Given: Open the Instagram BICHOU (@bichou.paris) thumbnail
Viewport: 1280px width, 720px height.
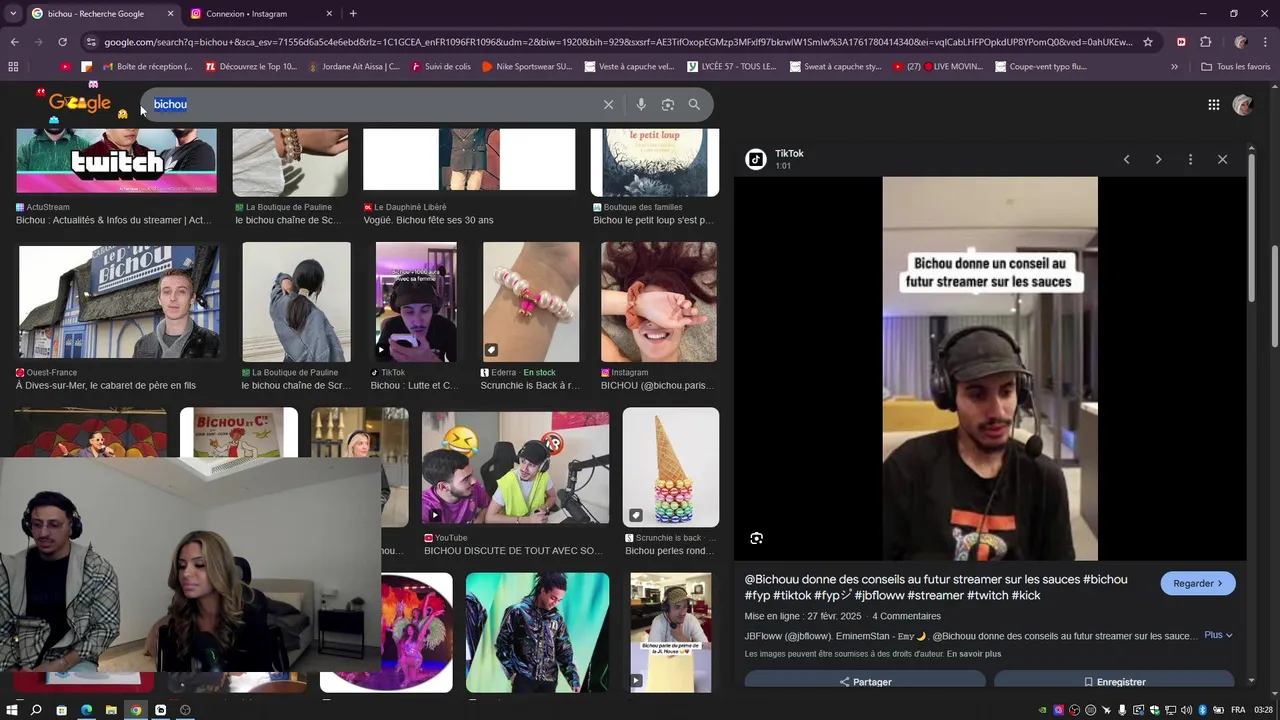Looking at the screenshot, I should [x=659, y=302].
